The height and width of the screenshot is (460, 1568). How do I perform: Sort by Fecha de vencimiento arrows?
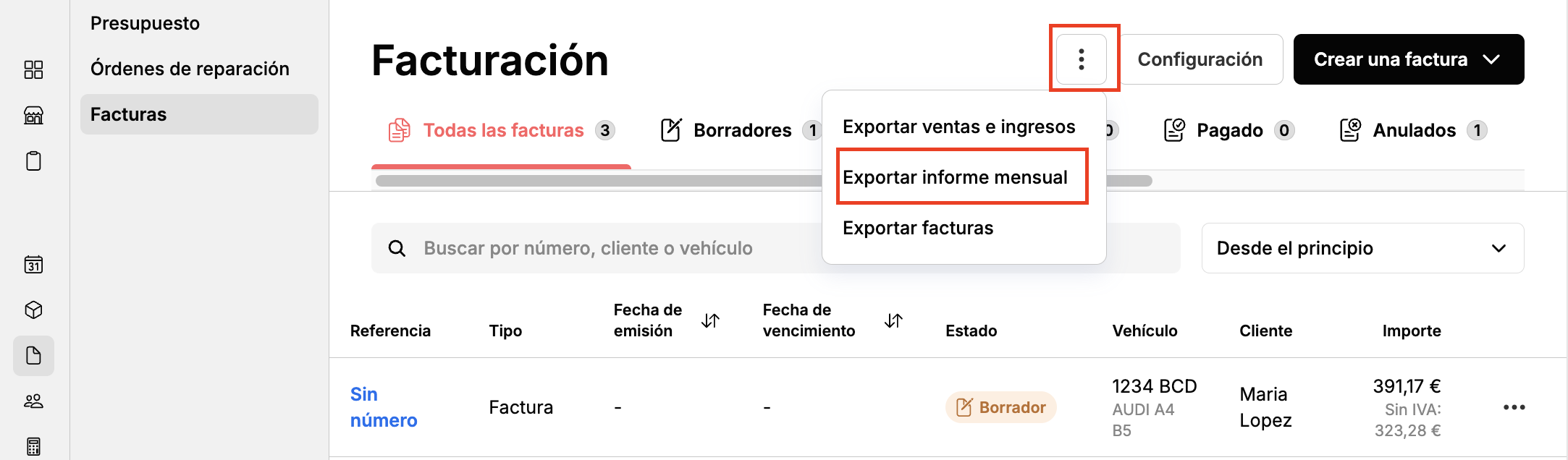point(893,320)
